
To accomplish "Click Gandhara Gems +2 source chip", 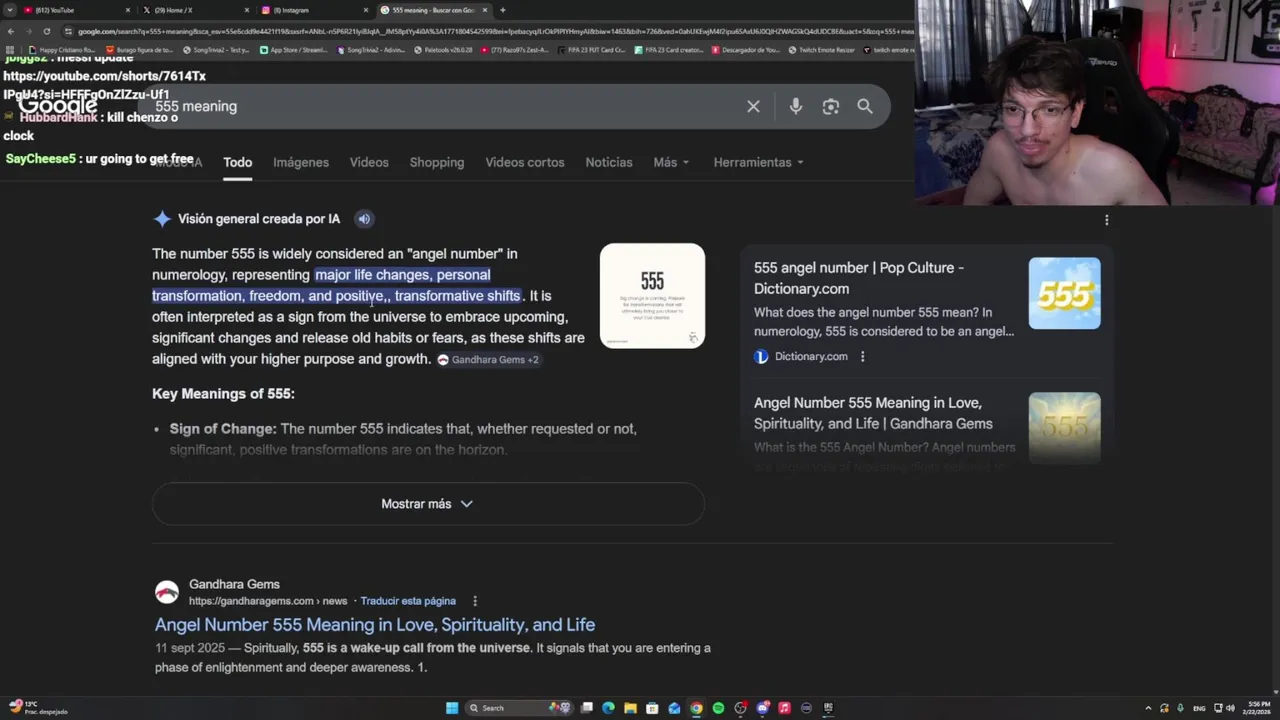I will click(488, 360).
